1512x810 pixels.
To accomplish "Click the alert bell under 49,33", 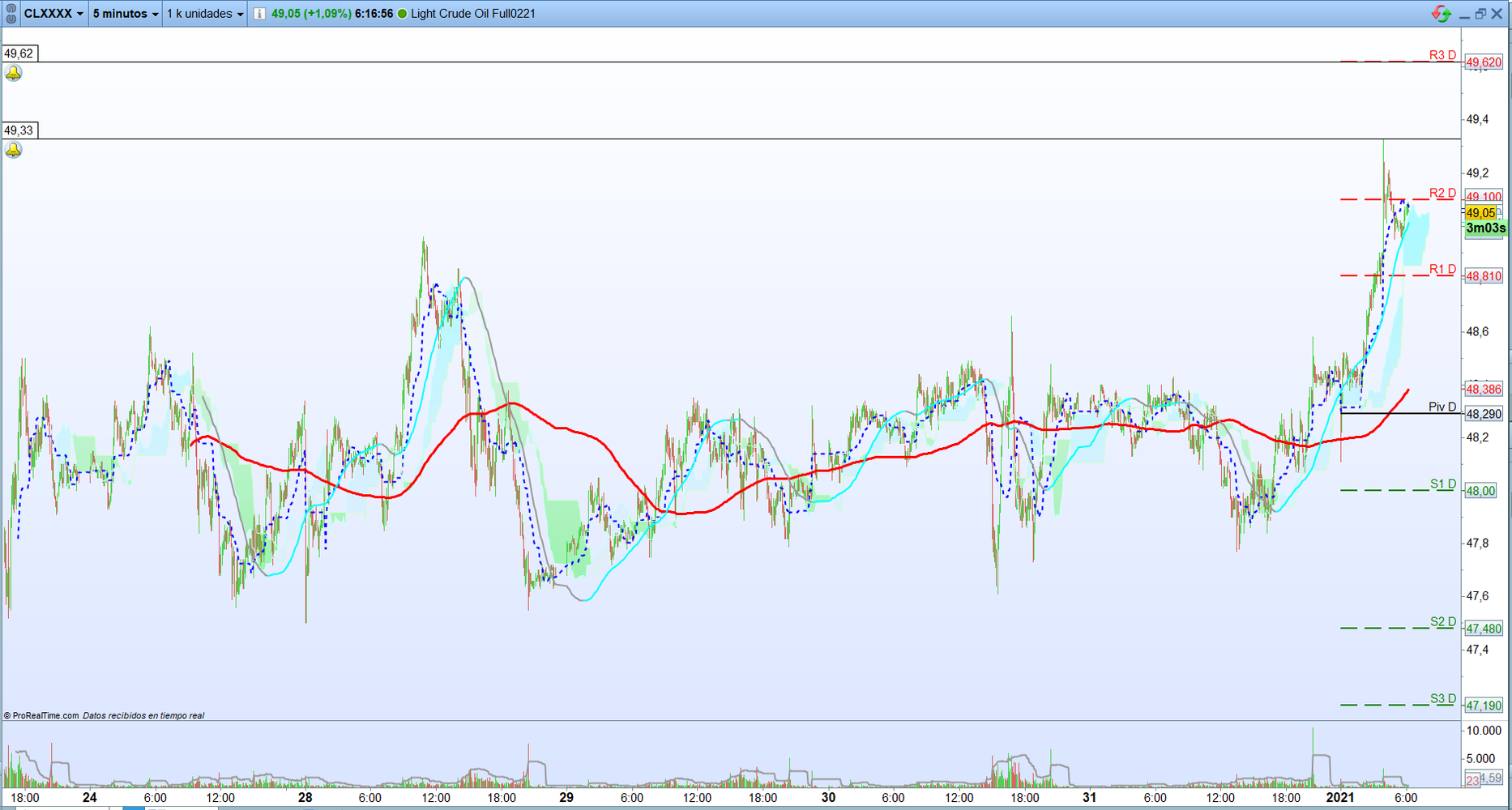I will click(14, 150).
